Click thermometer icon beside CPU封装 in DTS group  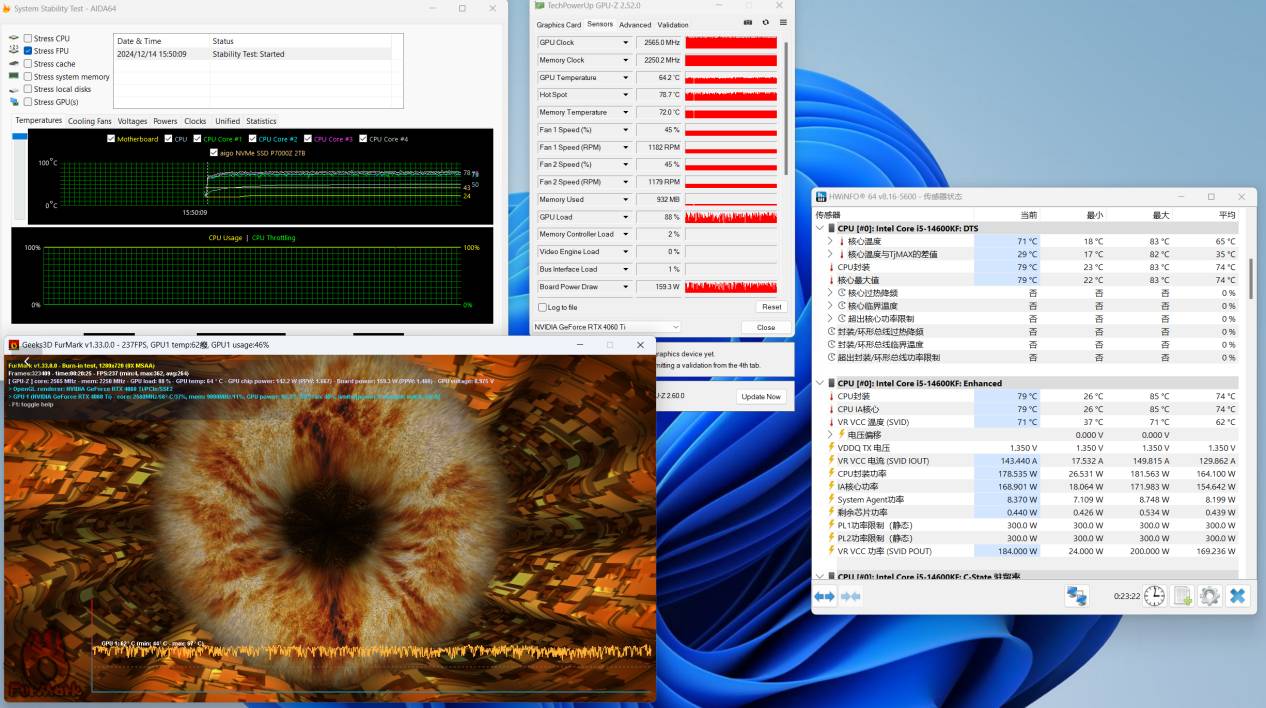831,267
